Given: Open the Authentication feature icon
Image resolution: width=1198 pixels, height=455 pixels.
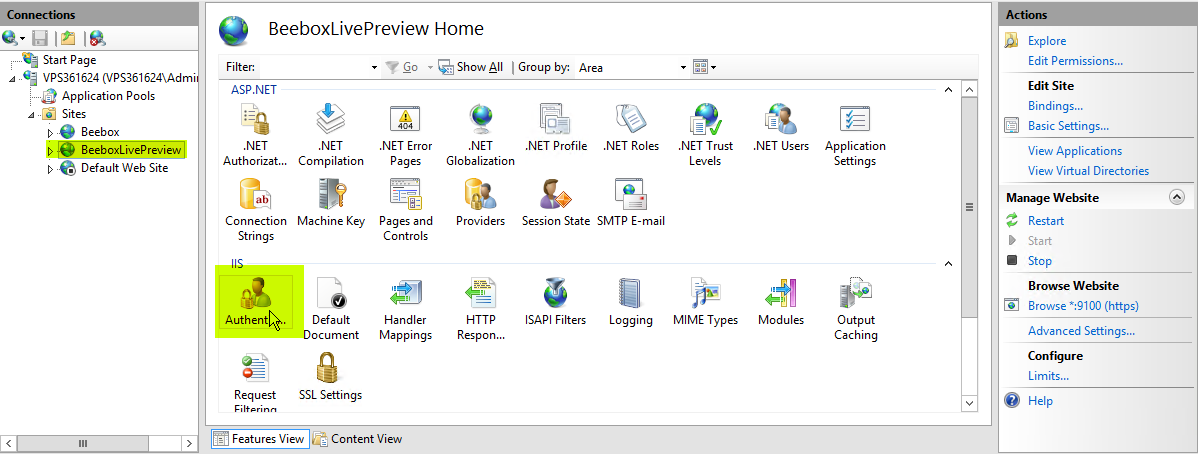Looking at the screenshot, I should 255,302.
